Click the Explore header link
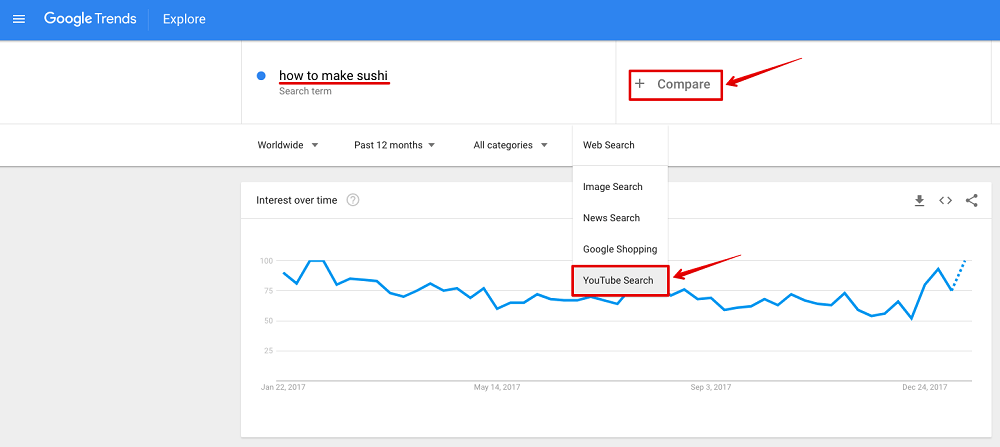The image size is (1000, 447). coord(186,20)
